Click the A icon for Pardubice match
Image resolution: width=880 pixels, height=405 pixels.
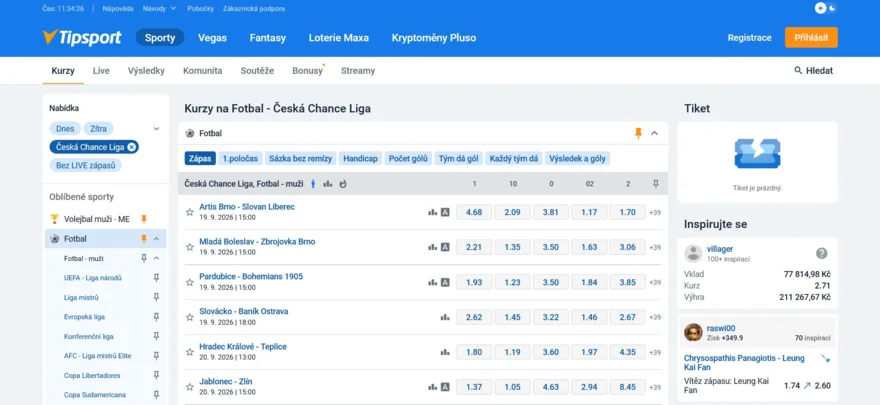tap(445, 282)
